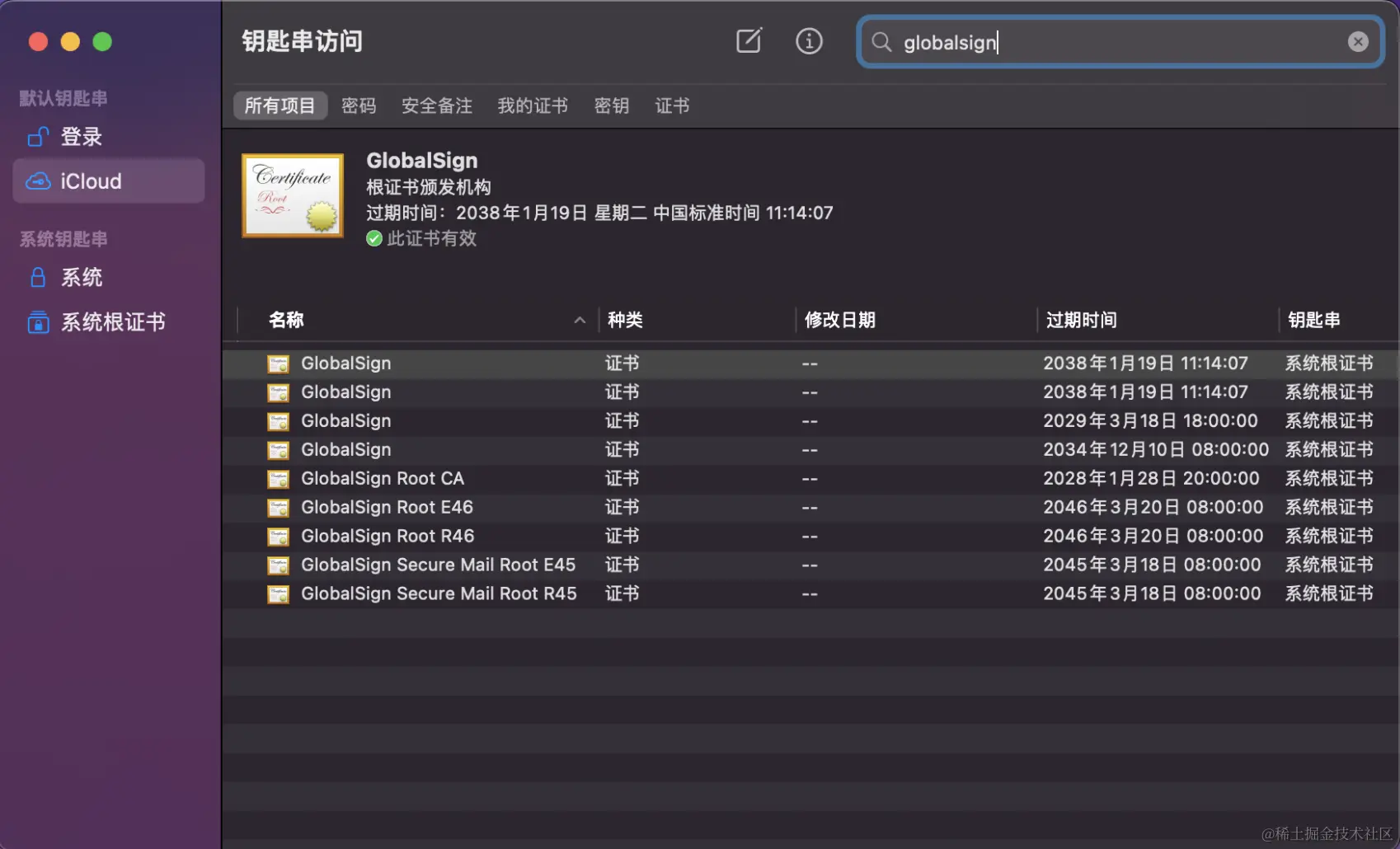
Task: Click the lock icon beside 系统
Action: click(x=38, y=278)
